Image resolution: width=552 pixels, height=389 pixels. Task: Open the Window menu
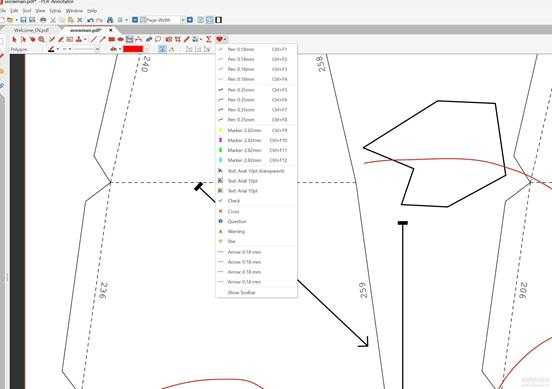coord(74,11)
